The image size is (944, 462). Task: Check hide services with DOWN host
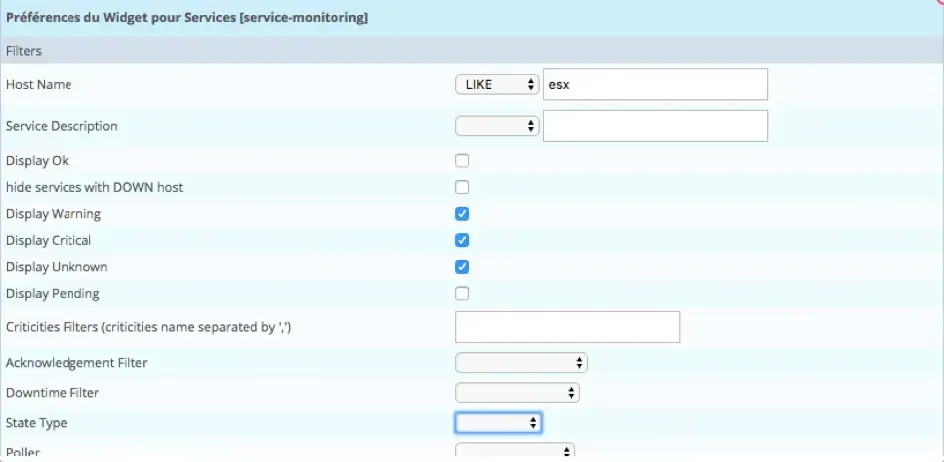pyautogui.click(x=462, y=187)
